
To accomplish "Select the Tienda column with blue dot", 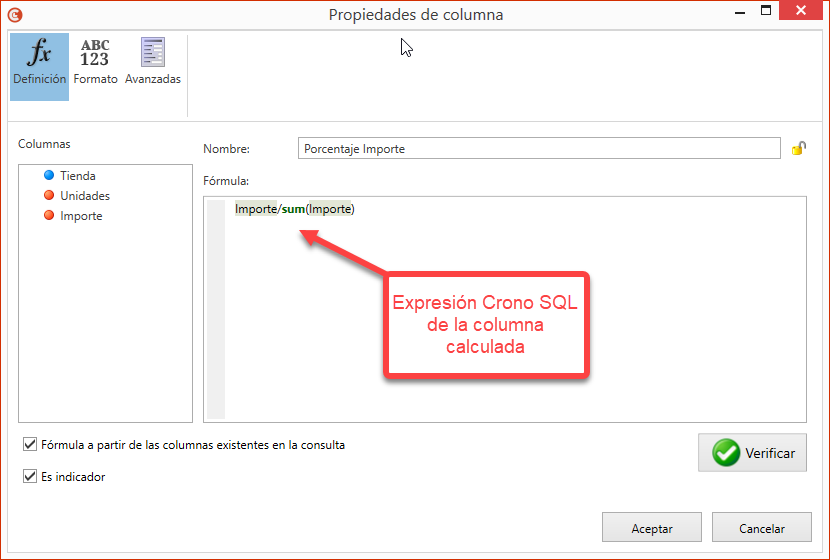I will click(x=77, y=176).
